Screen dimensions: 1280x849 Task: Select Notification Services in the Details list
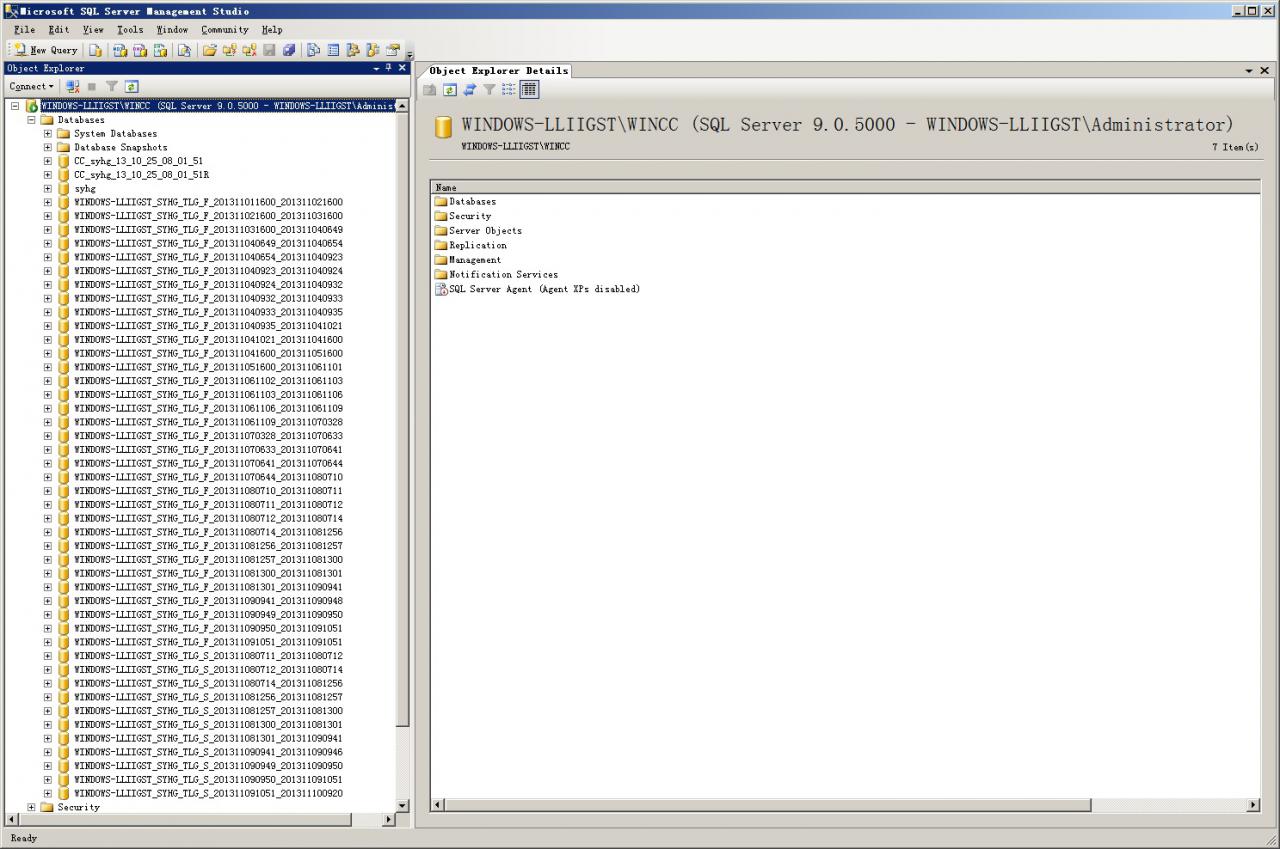(496, 274)
